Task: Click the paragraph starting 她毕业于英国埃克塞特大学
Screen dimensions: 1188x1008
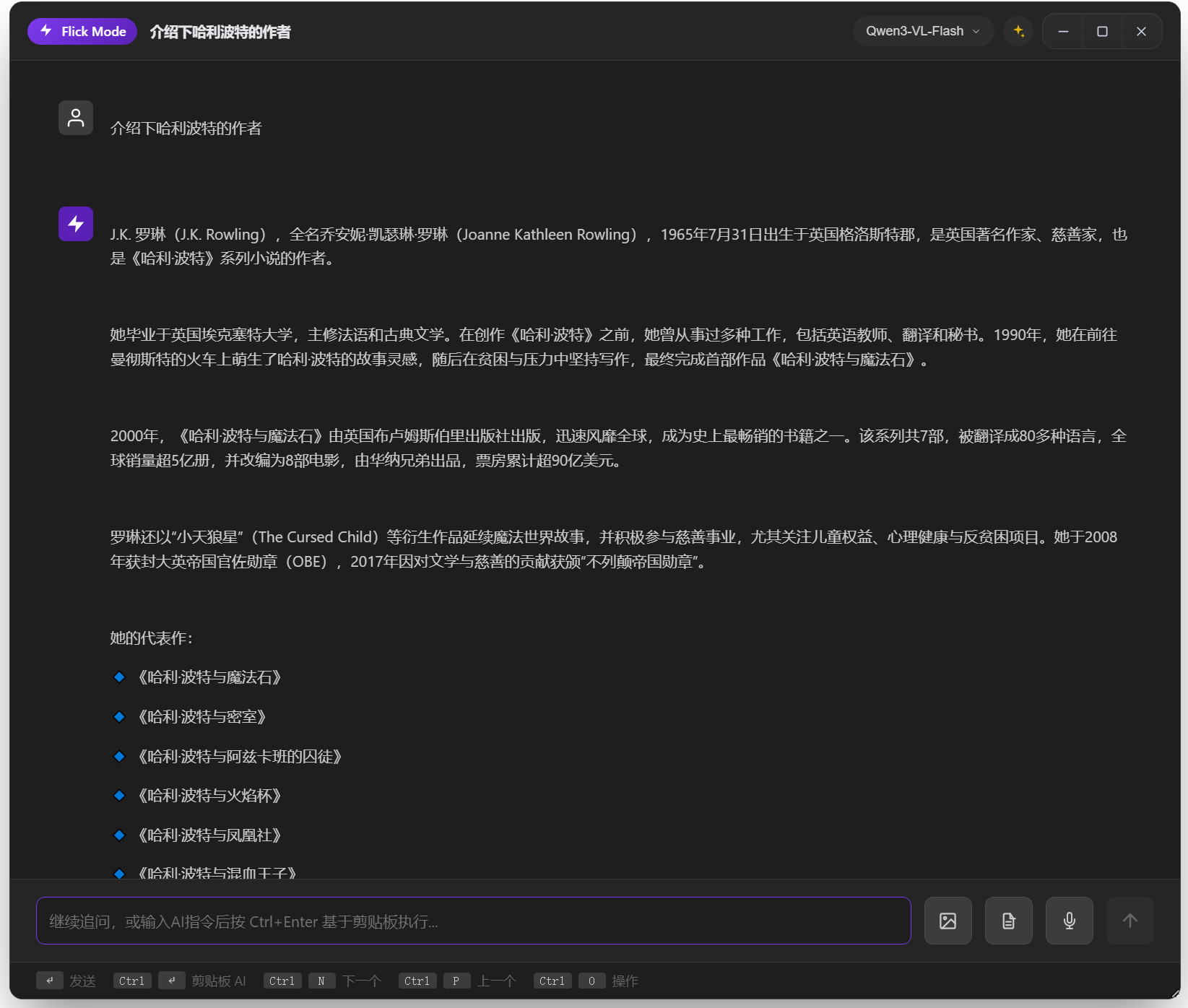Action: point(614,347)
